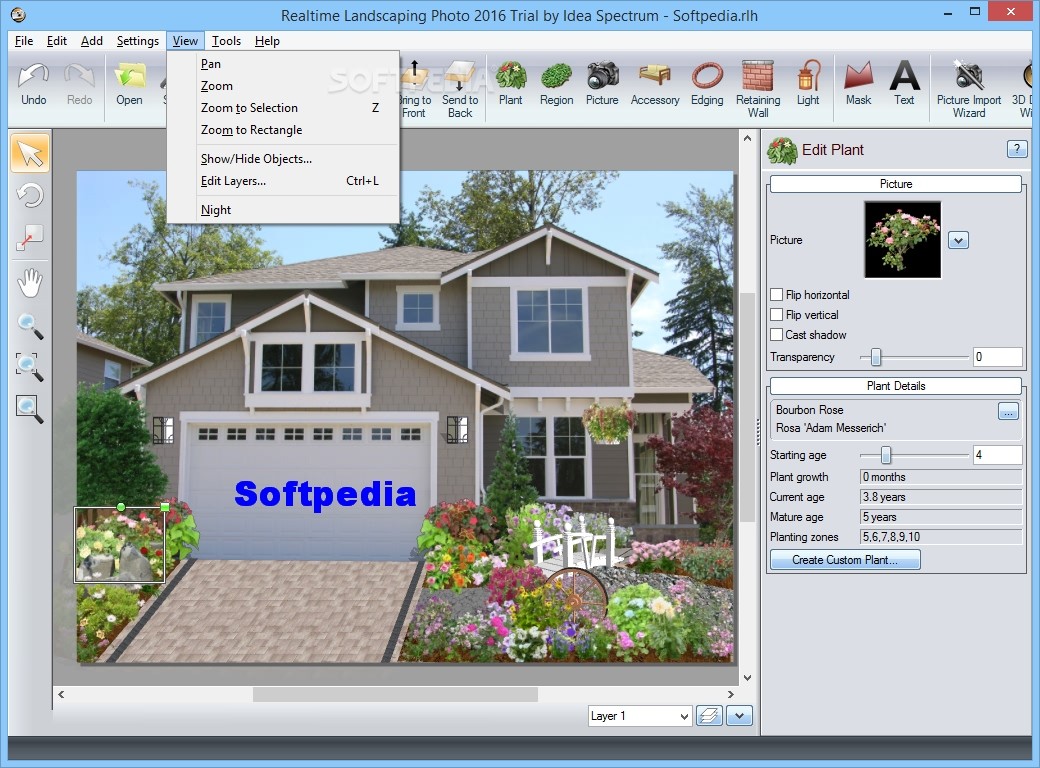Choose Show/Hide Objects menu item
This screenshot has width=1040, height=768.
pos(283,159)
